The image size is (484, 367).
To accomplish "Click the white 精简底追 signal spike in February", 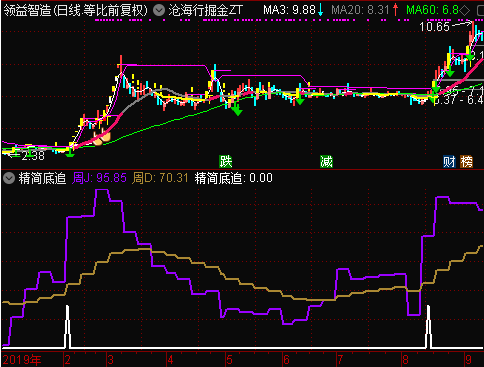I will (x=68, y=327).
